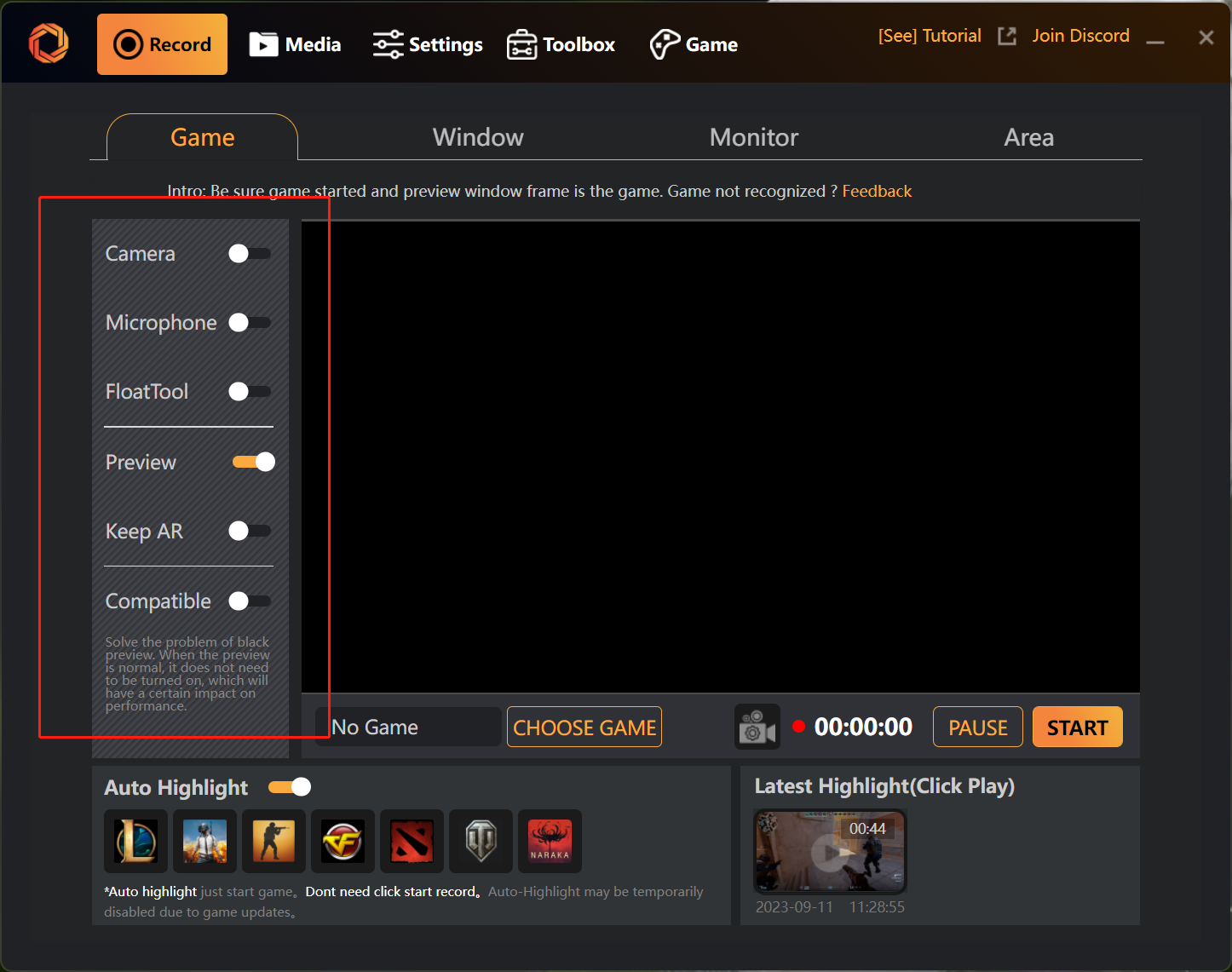
Task: Choose the CrossFire game icon
Action: pos(343,841)
